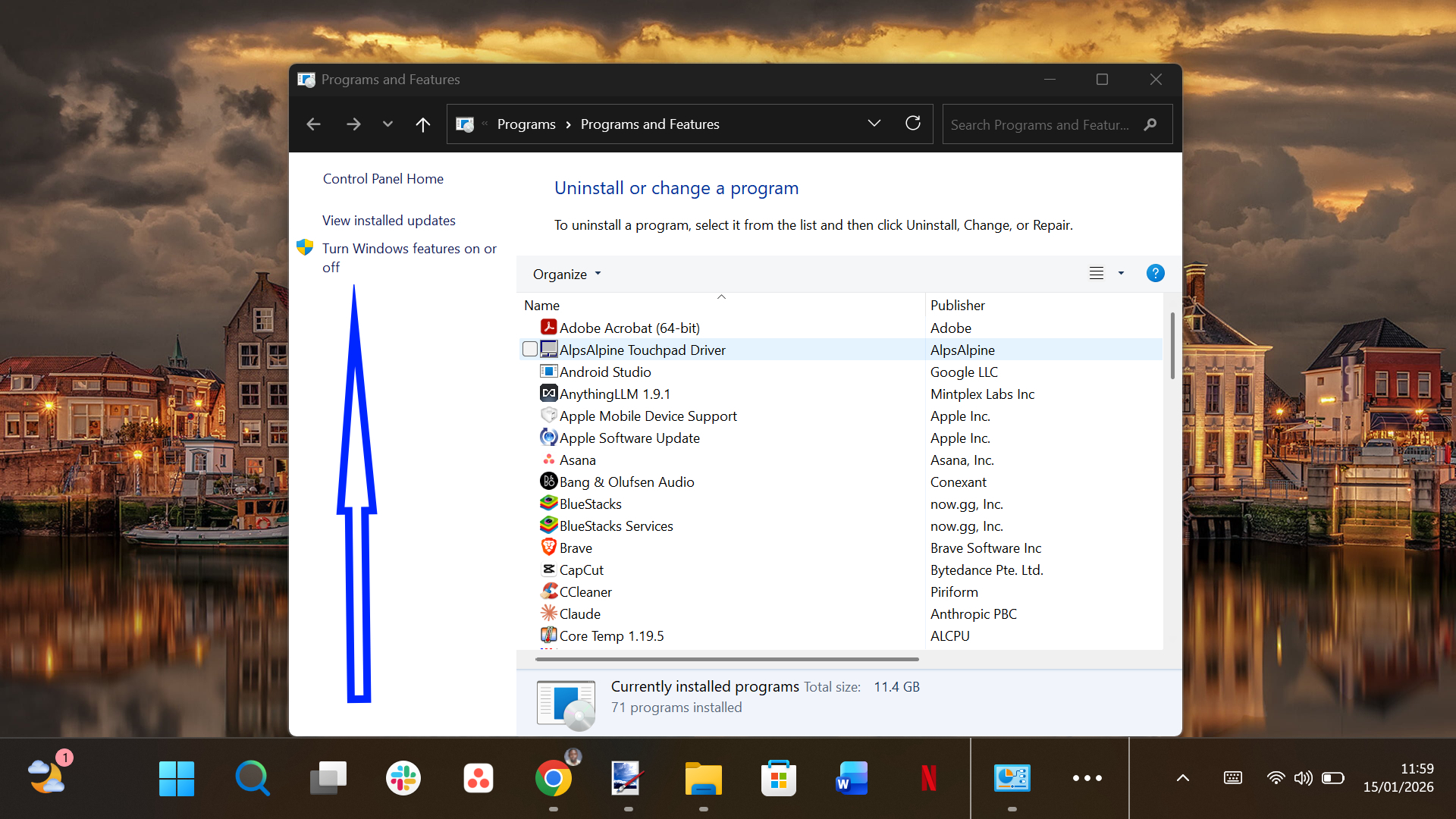Select CapCut in the program list
Image resolution: width=1456 pixels, height=819 pixels.
[x=581, y=570]
